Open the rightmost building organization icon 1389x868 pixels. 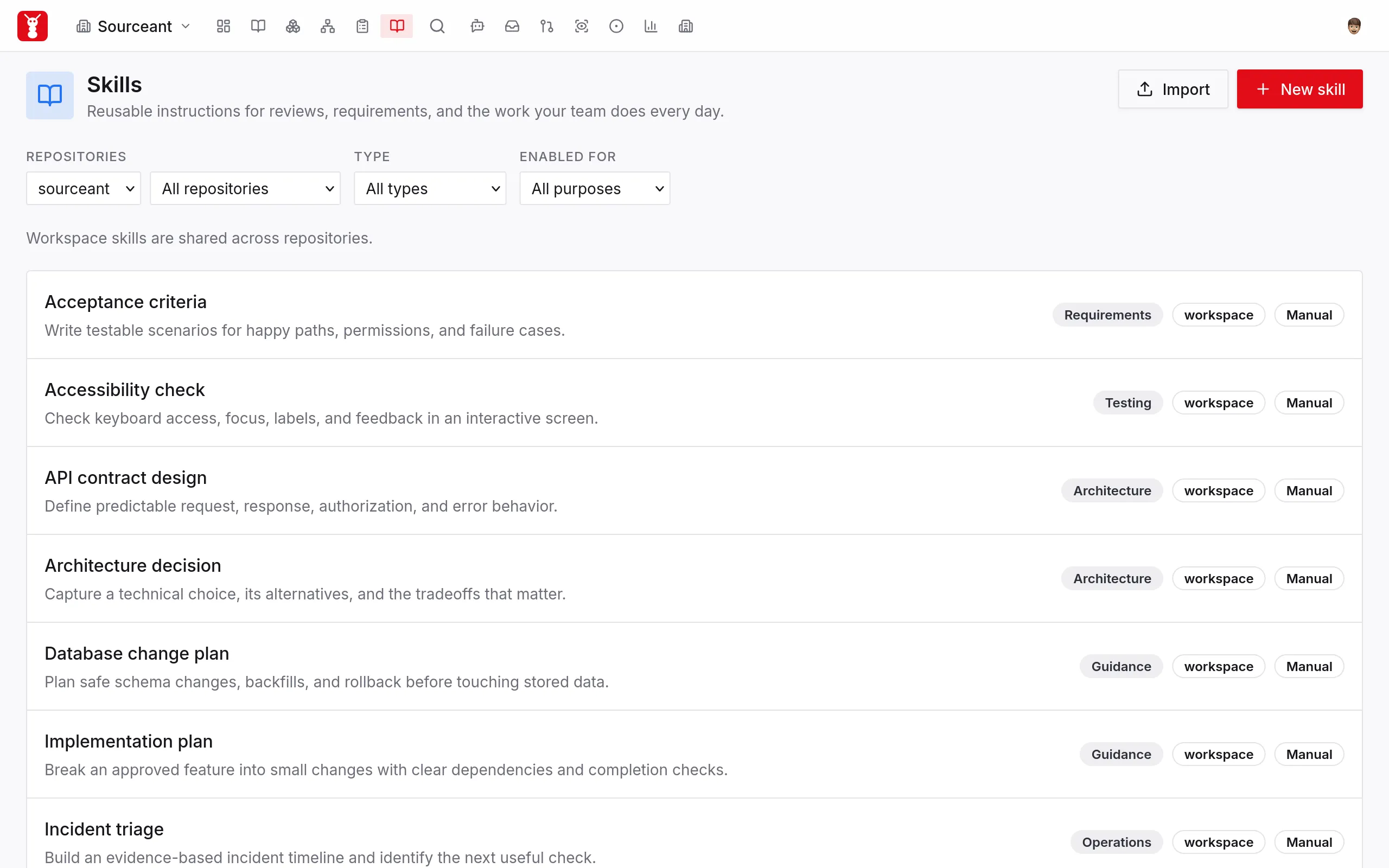tap(686, 26)
